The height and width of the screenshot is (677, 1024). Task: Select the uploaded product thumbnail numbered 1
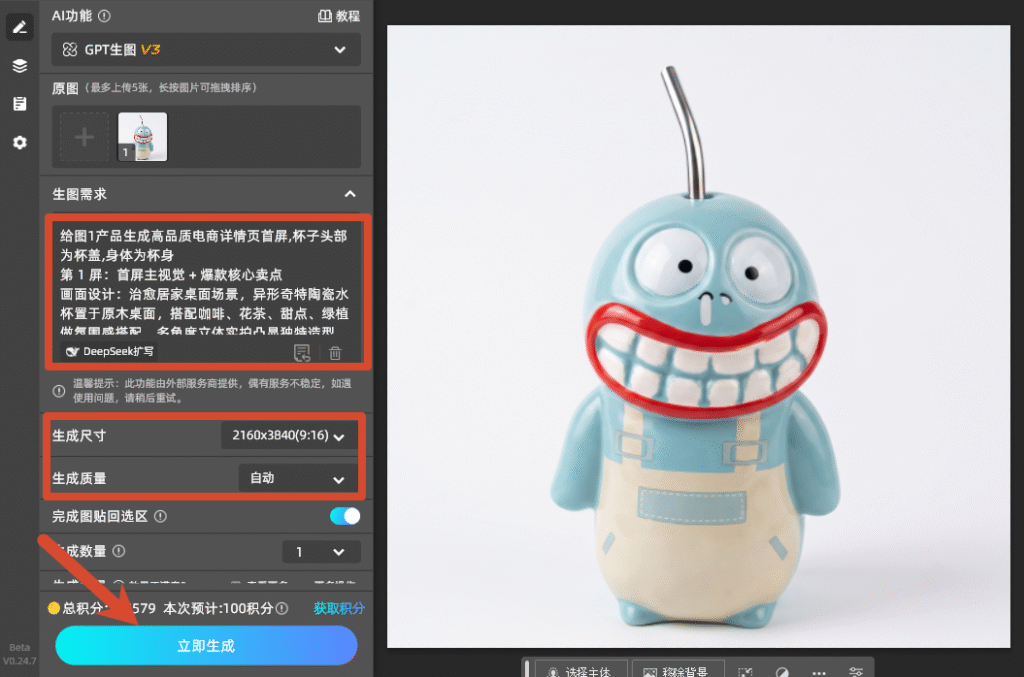[x=142, y=136]
